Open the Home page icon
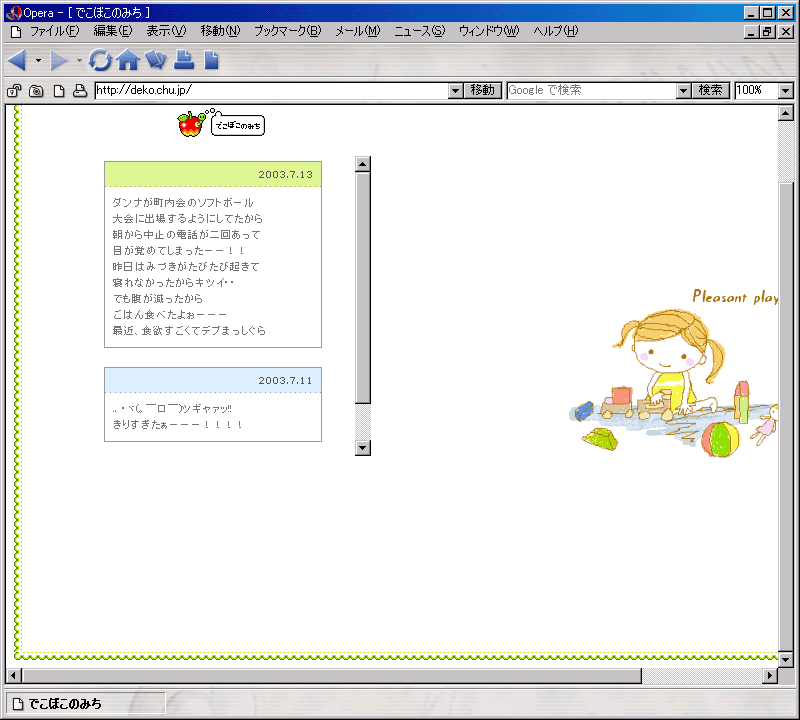Image resolution: width=800 pixels, height=720 pixels. (x=128, y=60)
